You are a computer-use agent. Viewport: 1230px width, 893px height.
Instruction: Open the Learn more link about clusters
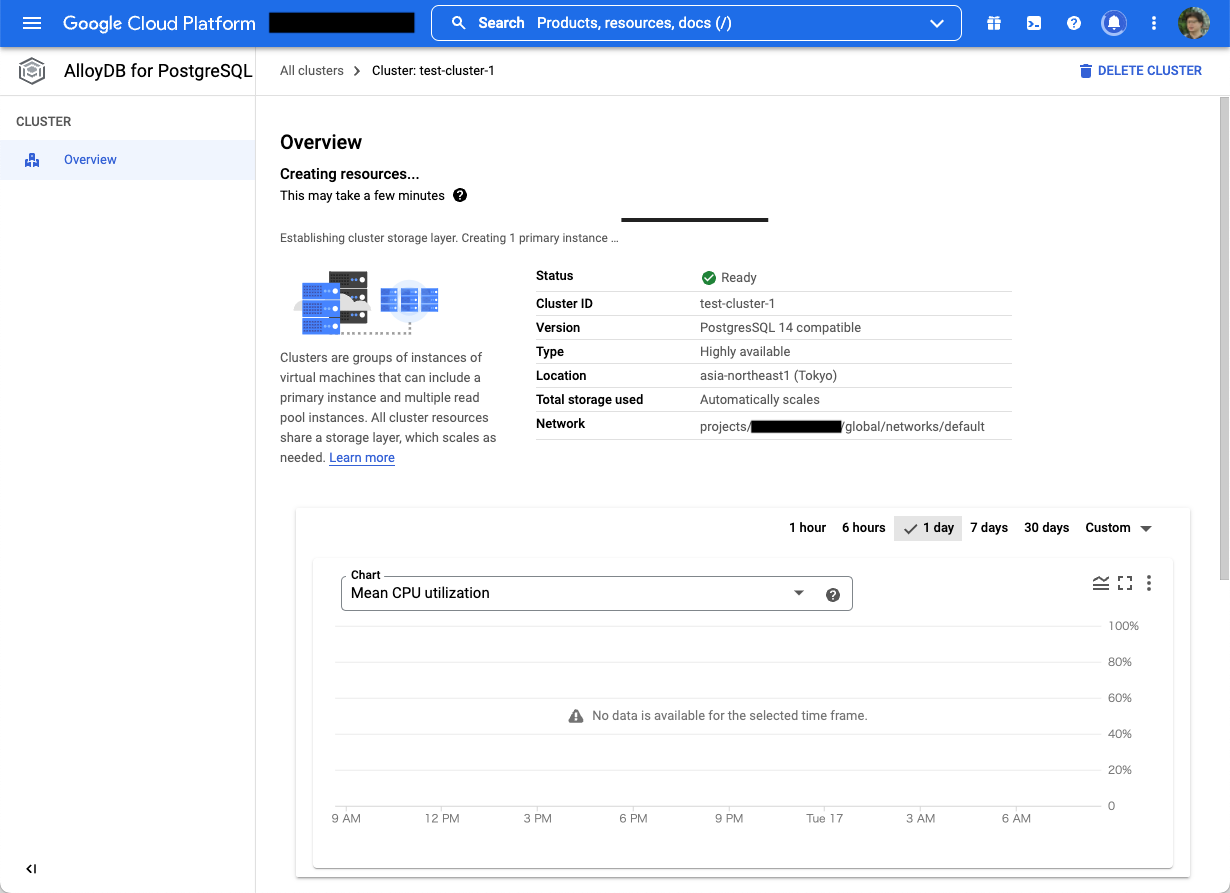pyautogui.click(x=361, y=457)
